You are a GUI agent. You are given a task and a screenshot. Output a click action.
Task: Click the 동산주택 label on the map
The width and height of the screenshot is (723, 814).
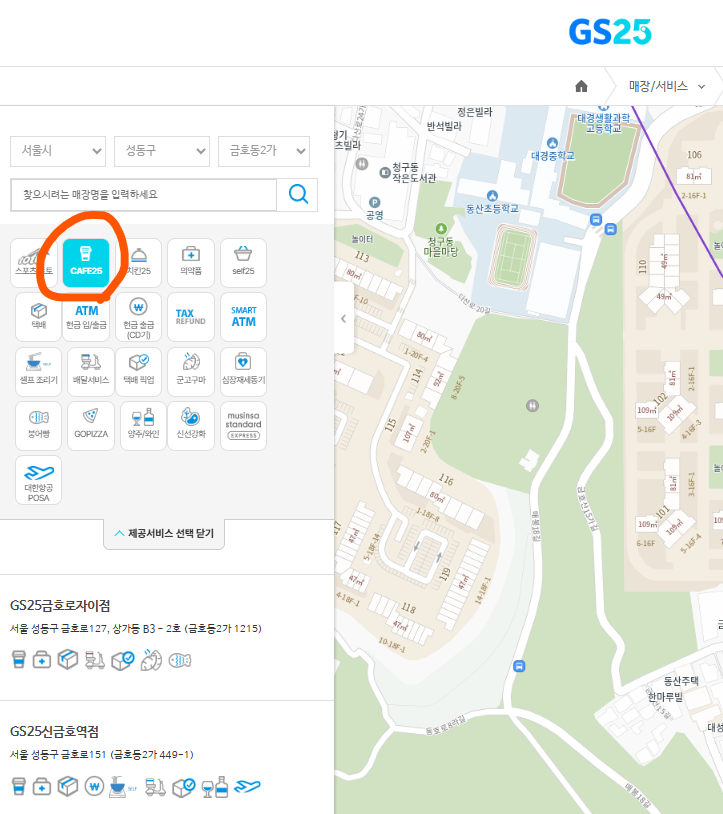click(x=681, y=681)
